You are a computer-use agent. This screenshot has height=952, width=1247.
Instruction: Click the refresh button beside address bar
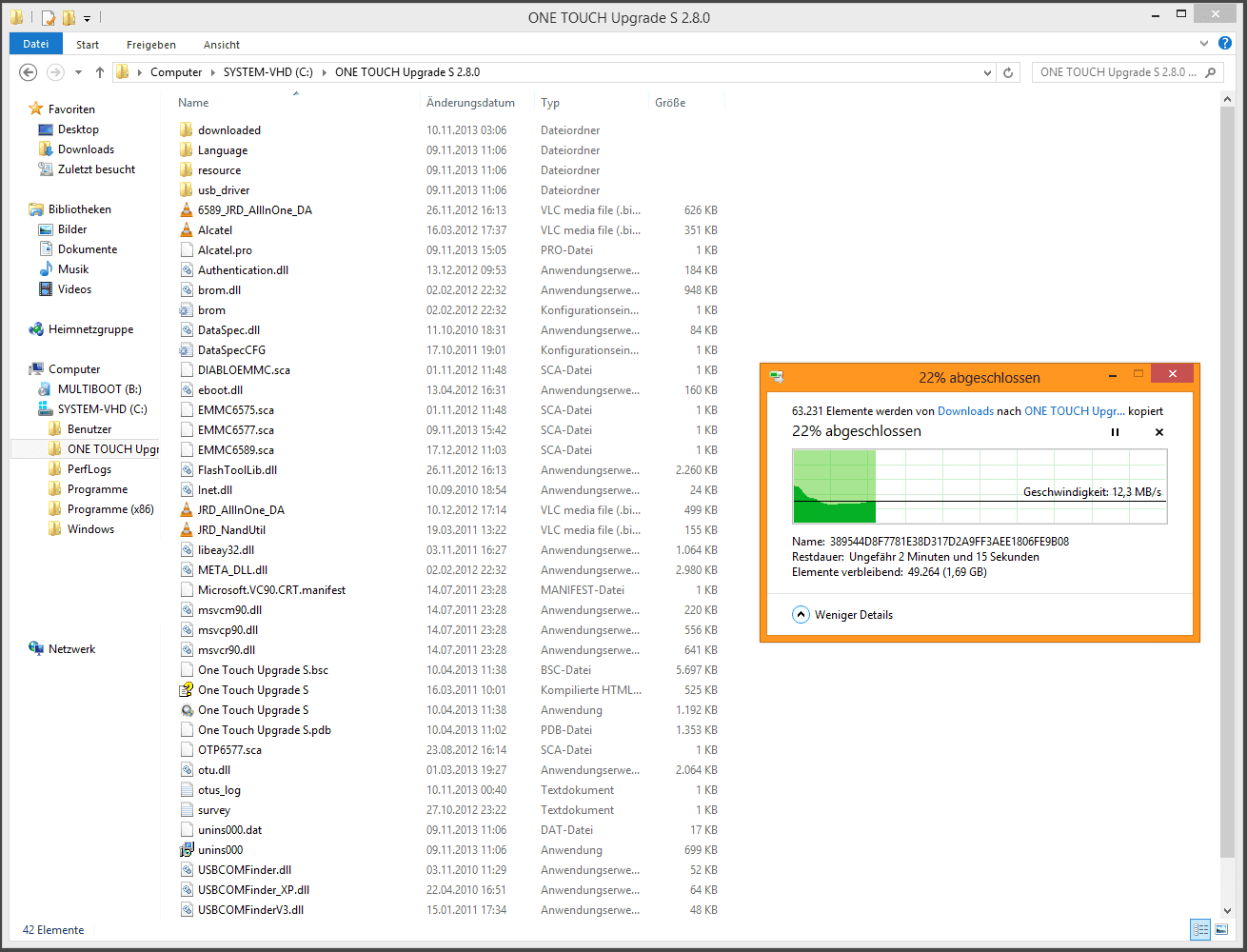click(1008, 72)
